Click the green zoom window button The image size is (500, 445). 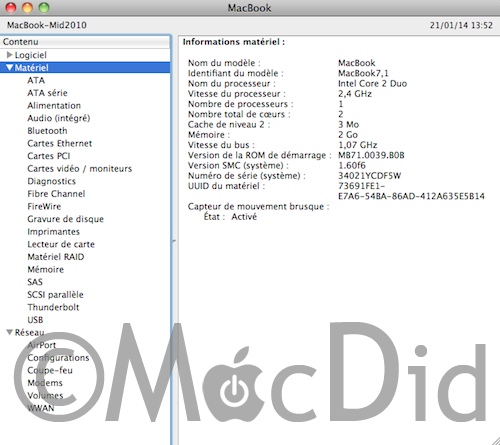44,7
